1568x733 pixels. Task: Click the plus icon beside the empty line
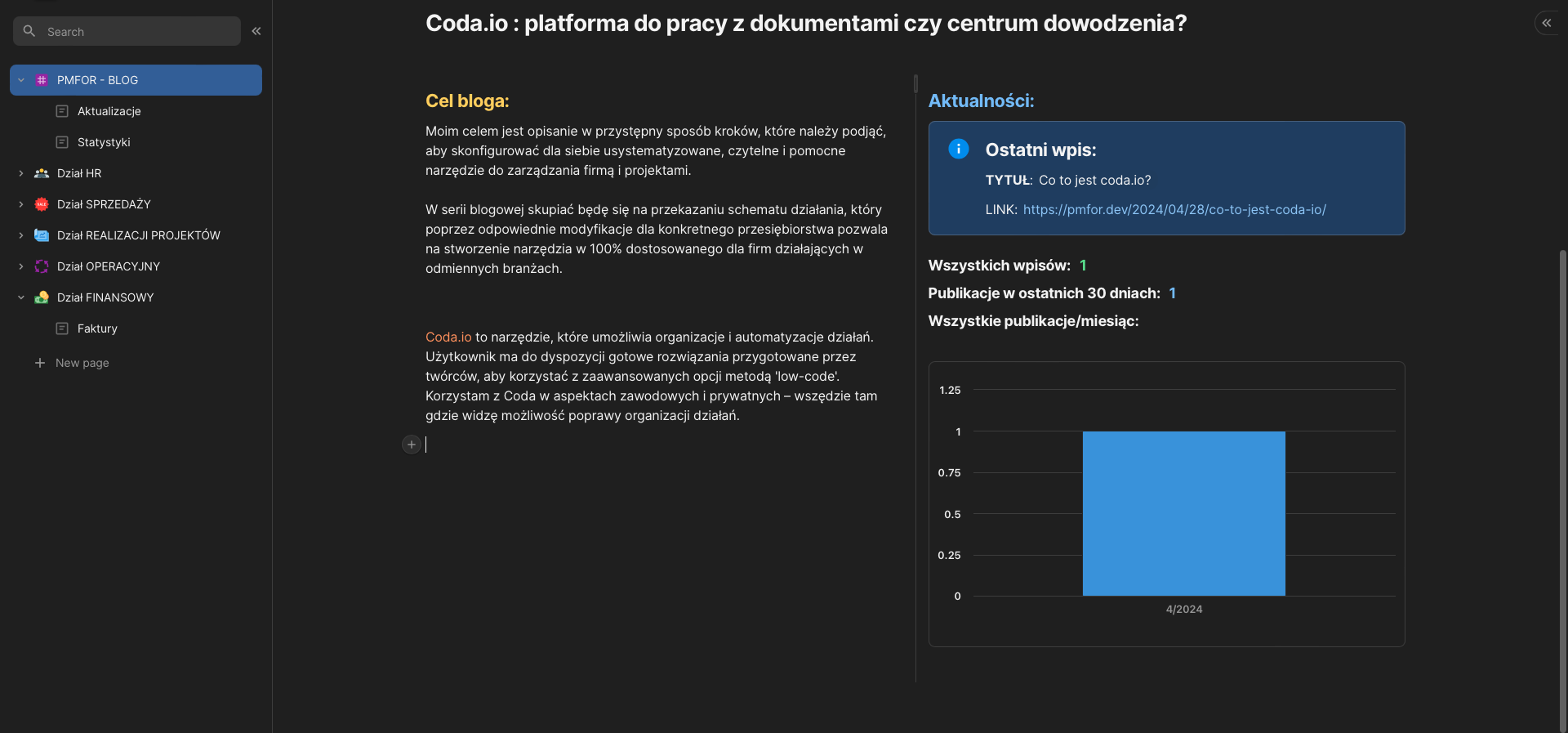(412, 445)
